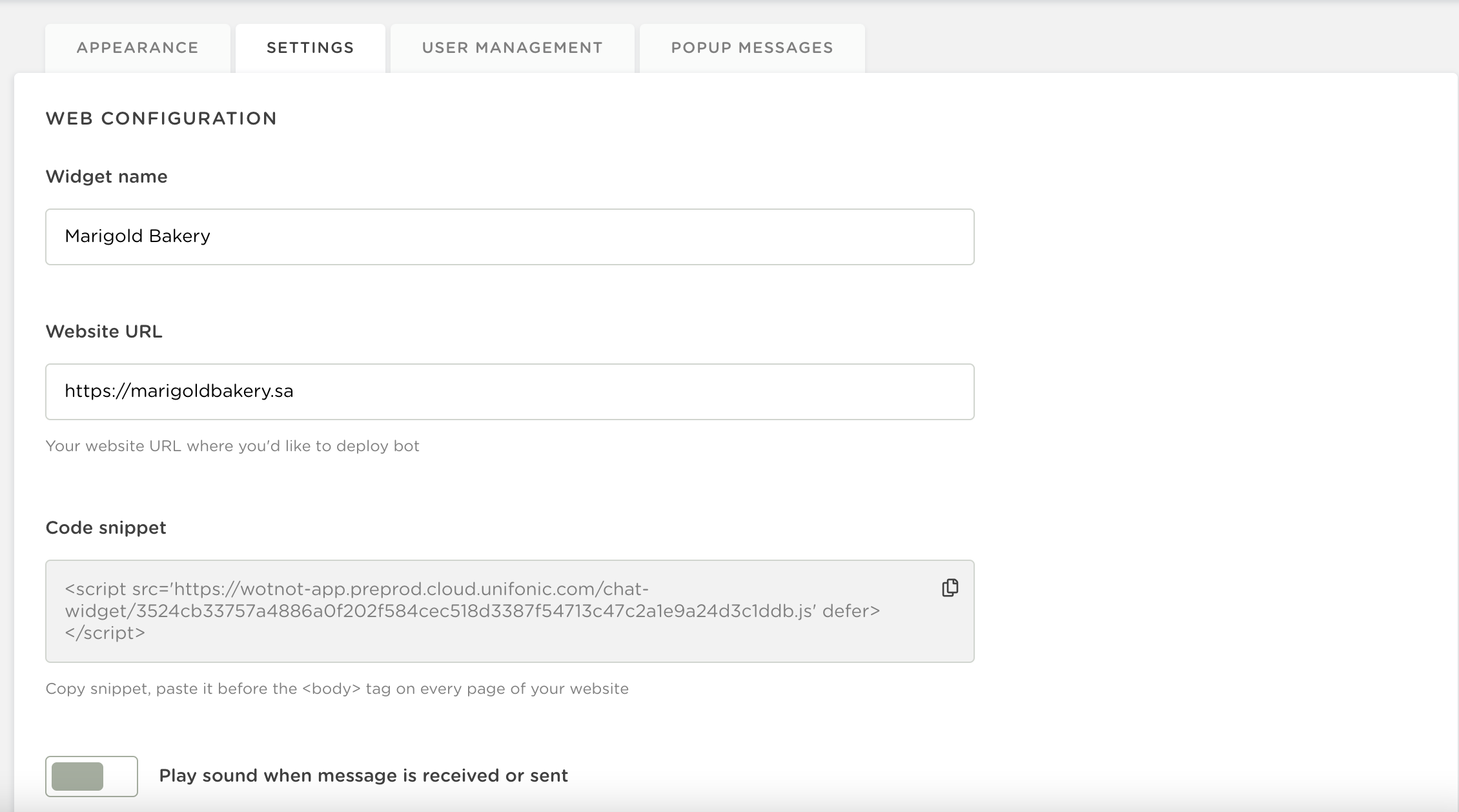Go to Popup Messages tab

coord(752,48)
